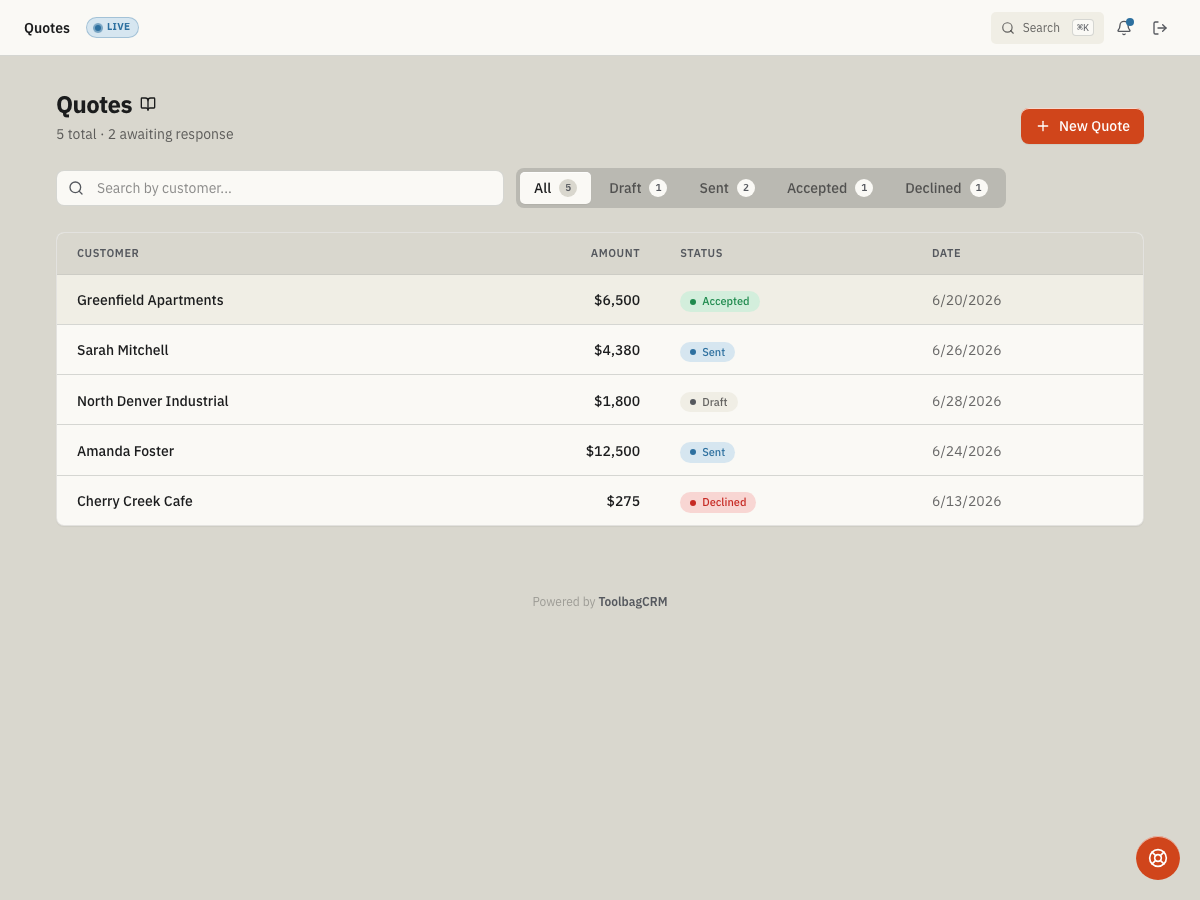1200x900 pixels.
Task: Click the $12,500 amount
Action: click(x=613, y=451)
